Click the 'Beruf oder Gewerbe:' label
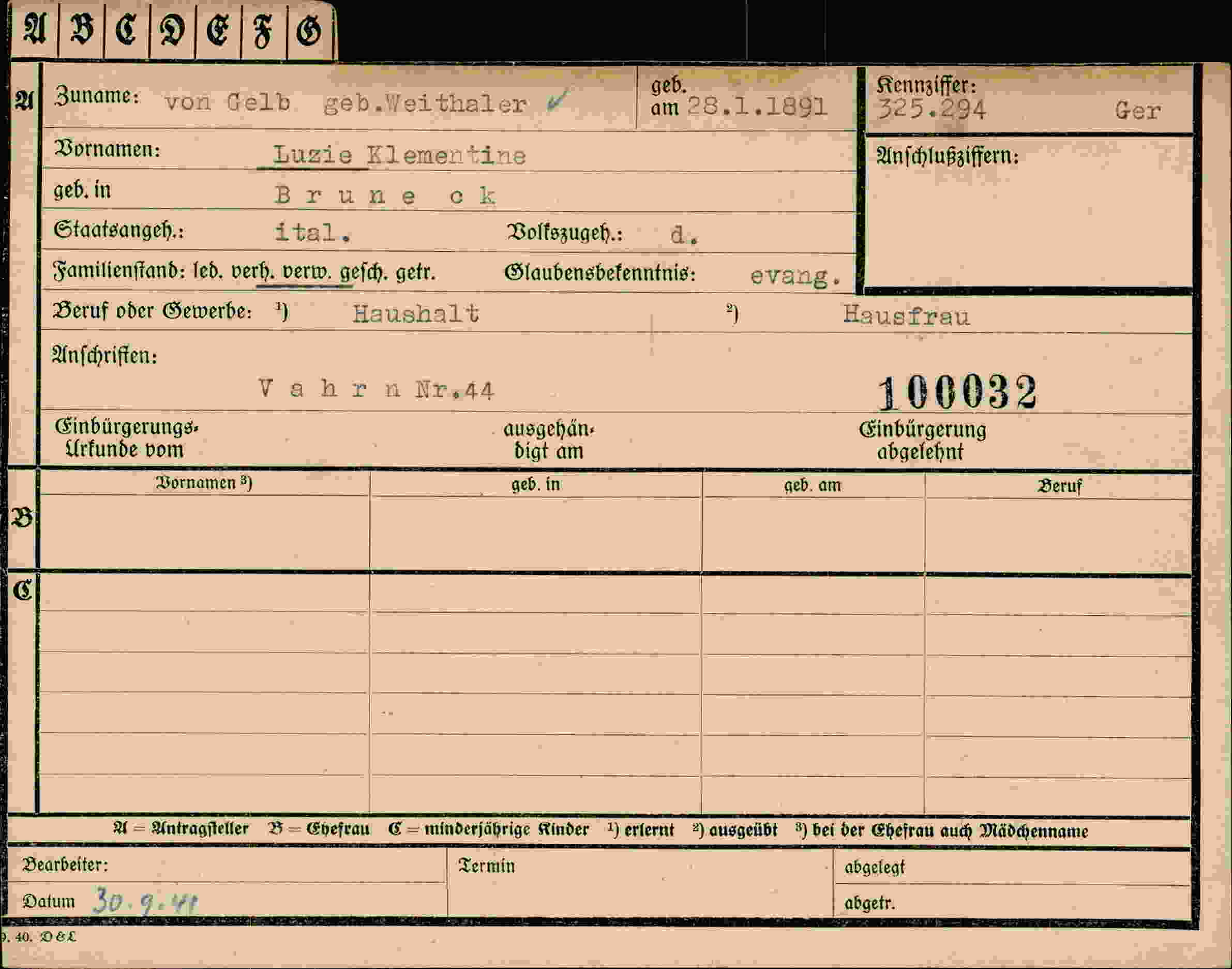Image resolution: width=1232 pixels, height=969 pixels. click(x=152, y=311)
